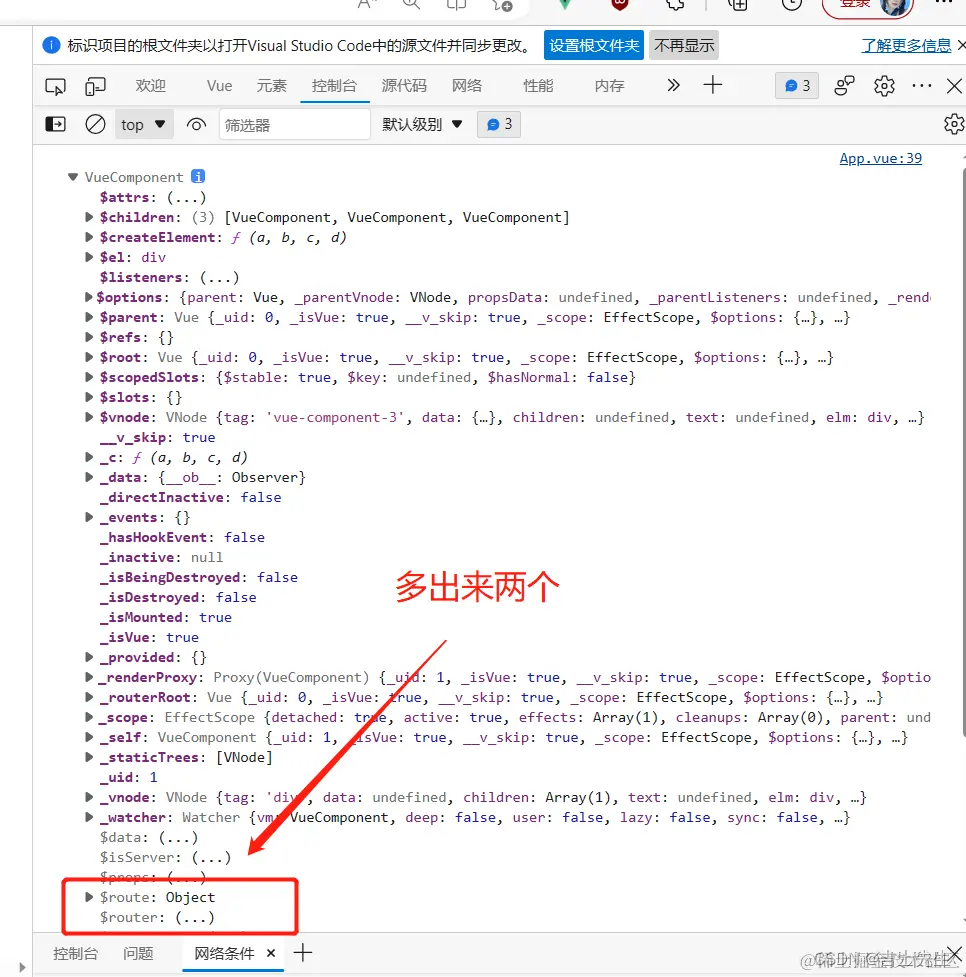
Task: Evaluate the $attrs (...) getter
Action: click(186, 198)
